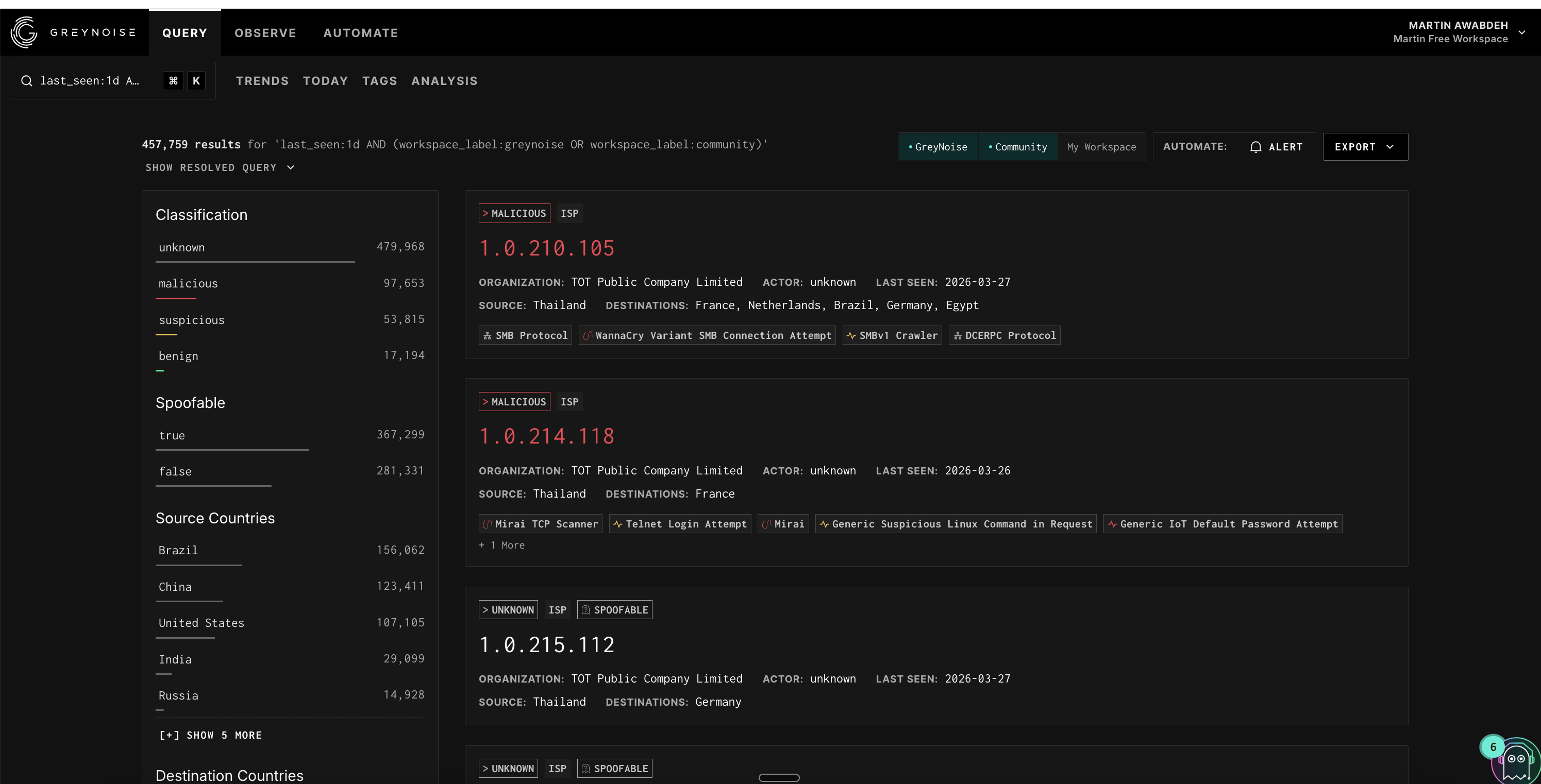Expand + 1 More tags on 1.0.214.118
The image size is (1541, 784).
(501, 546)
